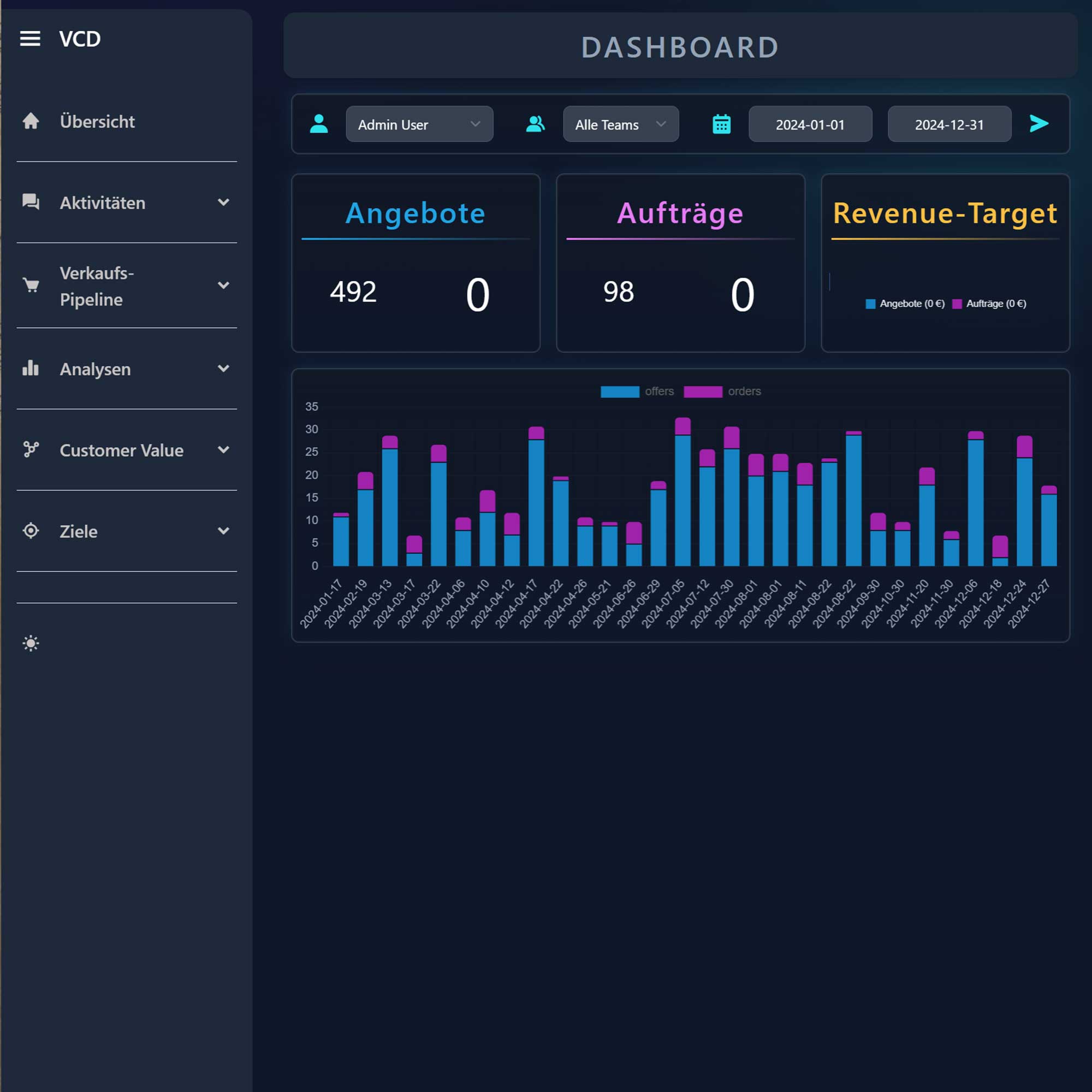Open the Analysen menu item

(127, 369)
